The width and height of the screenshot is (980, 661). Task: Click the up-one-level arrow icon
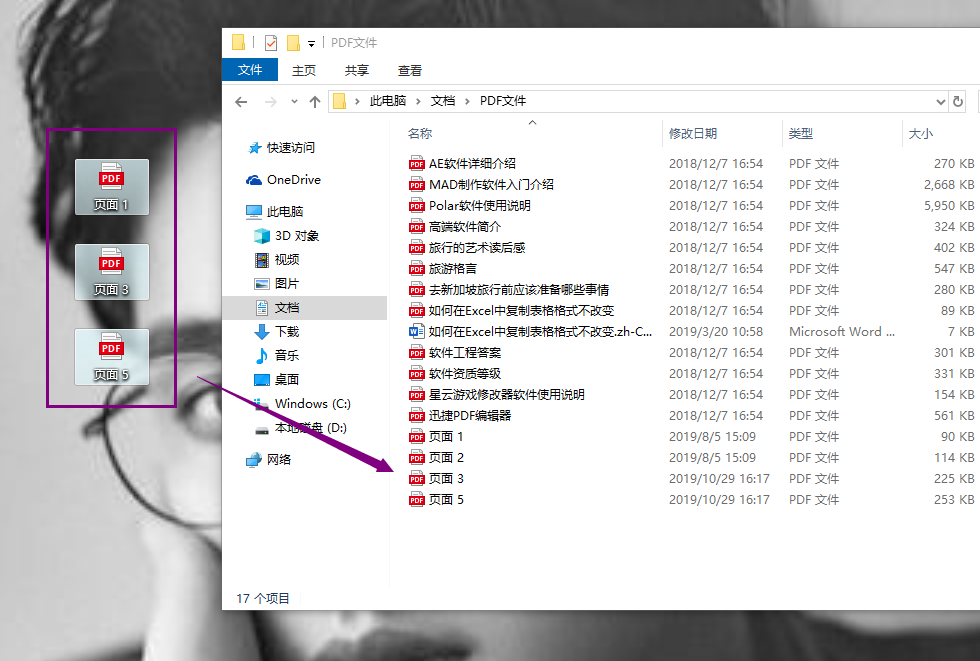[316, 101]
